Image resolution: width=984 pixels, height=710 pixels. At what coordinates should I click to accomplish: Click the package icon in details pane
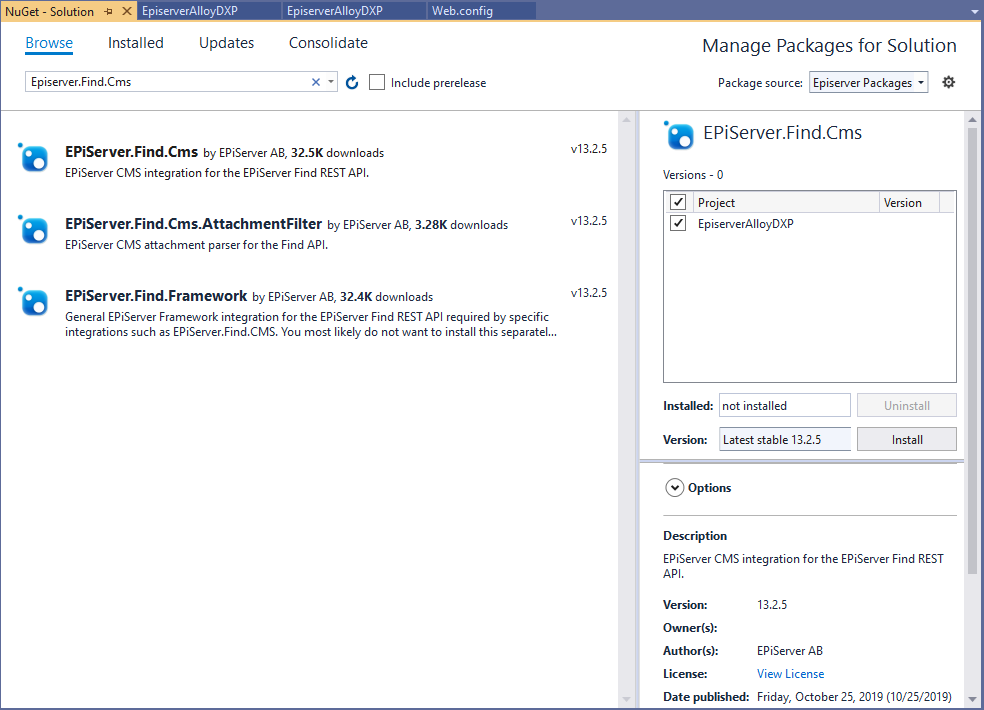click(679, 135)
